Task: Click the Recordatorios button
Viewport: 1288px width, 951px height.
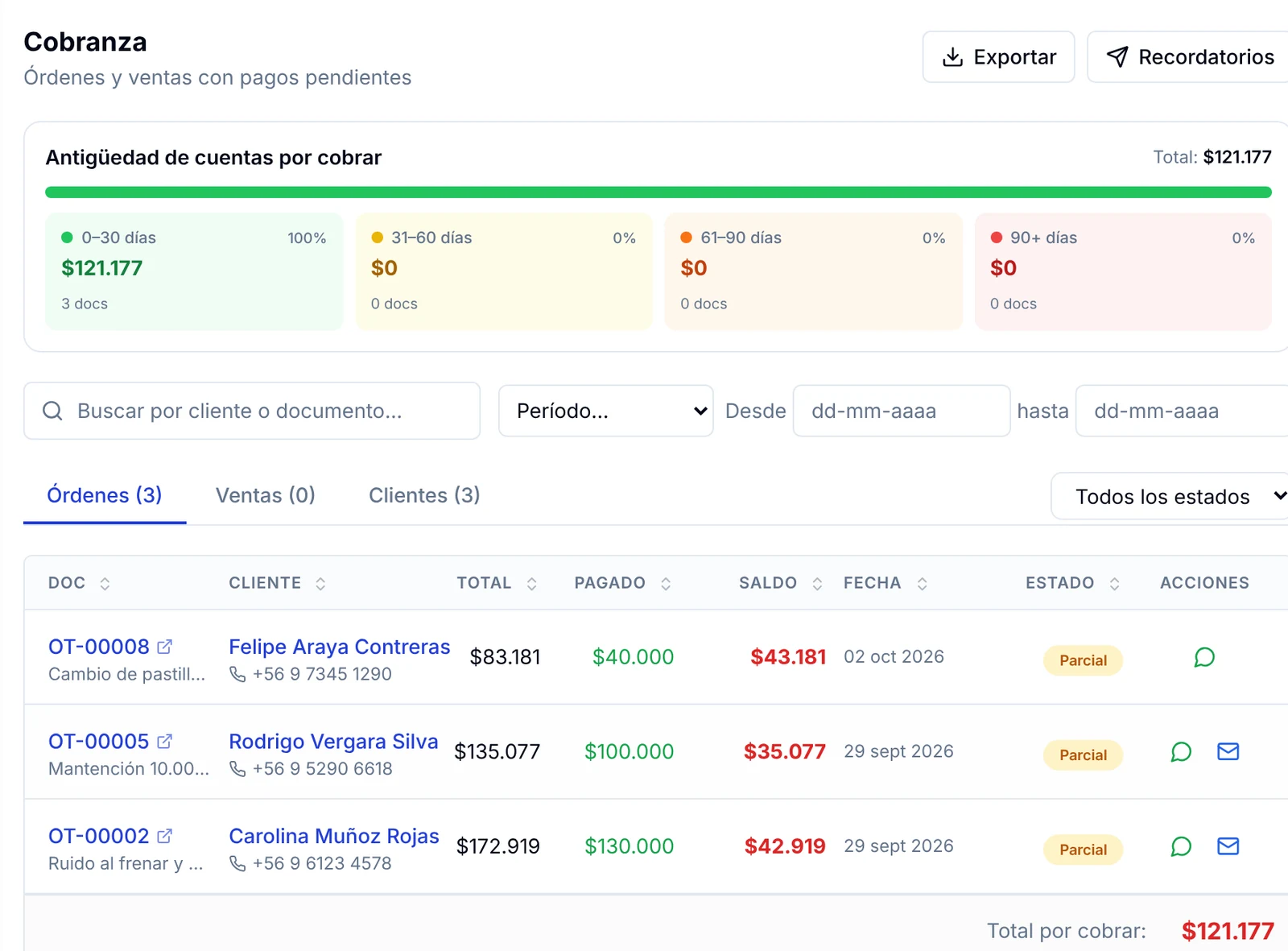Action: (x=1189, y=57)
